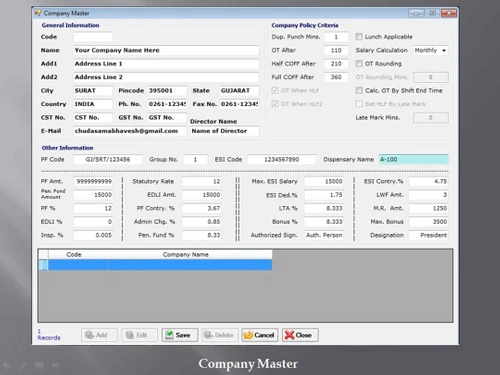This screenshot has width=500, height=375.
Task: Click the EDLI % field
Action: (93, 222)
